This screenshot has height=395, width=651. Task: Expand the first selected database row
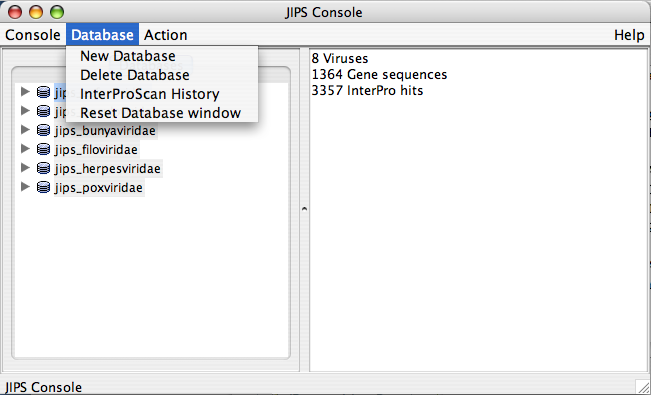(25, 91)
